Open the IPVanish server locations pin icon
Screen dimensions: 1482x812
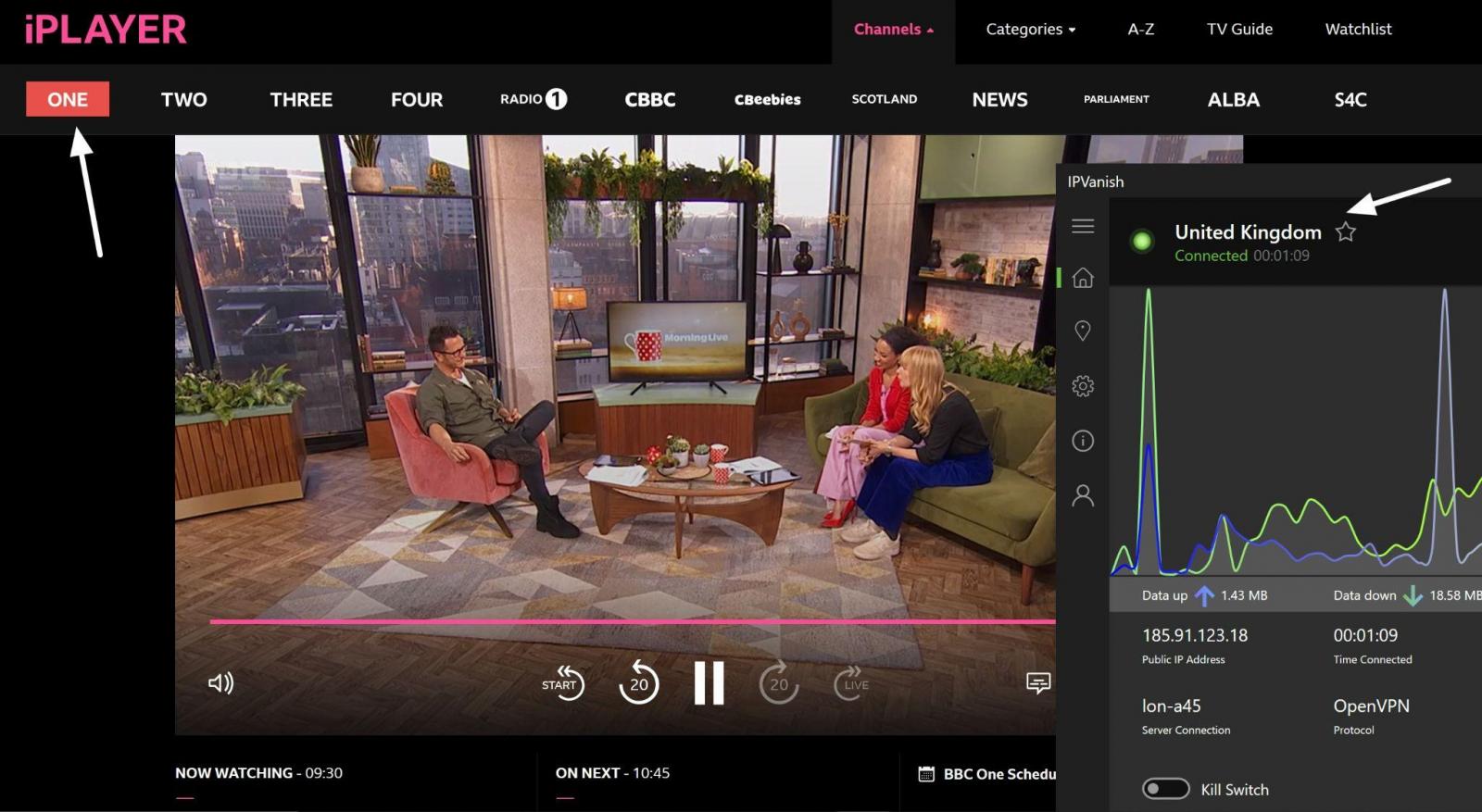pos(1083,331)
